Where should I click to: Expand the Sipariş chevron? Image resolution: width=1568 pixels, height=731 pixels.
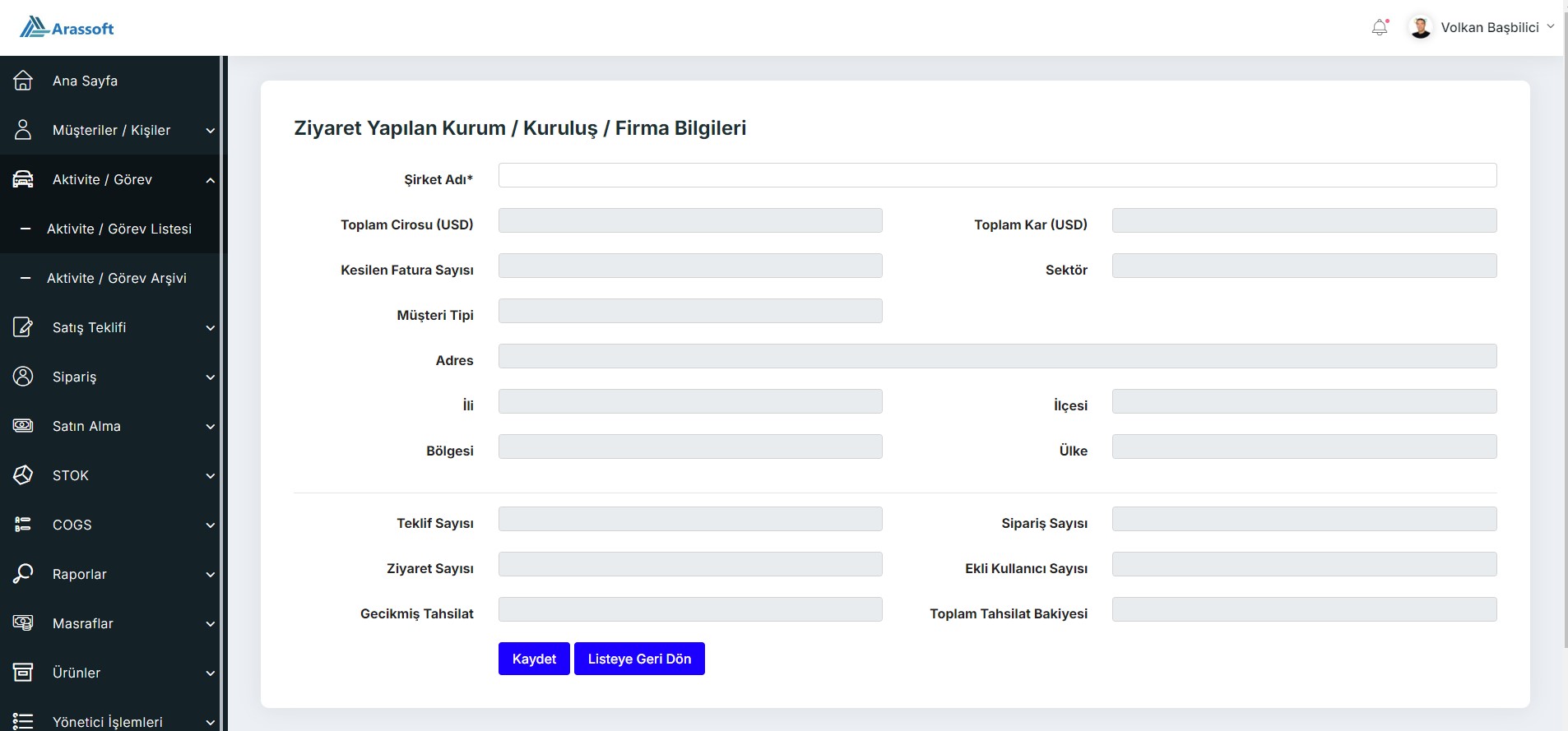(210, 377)
